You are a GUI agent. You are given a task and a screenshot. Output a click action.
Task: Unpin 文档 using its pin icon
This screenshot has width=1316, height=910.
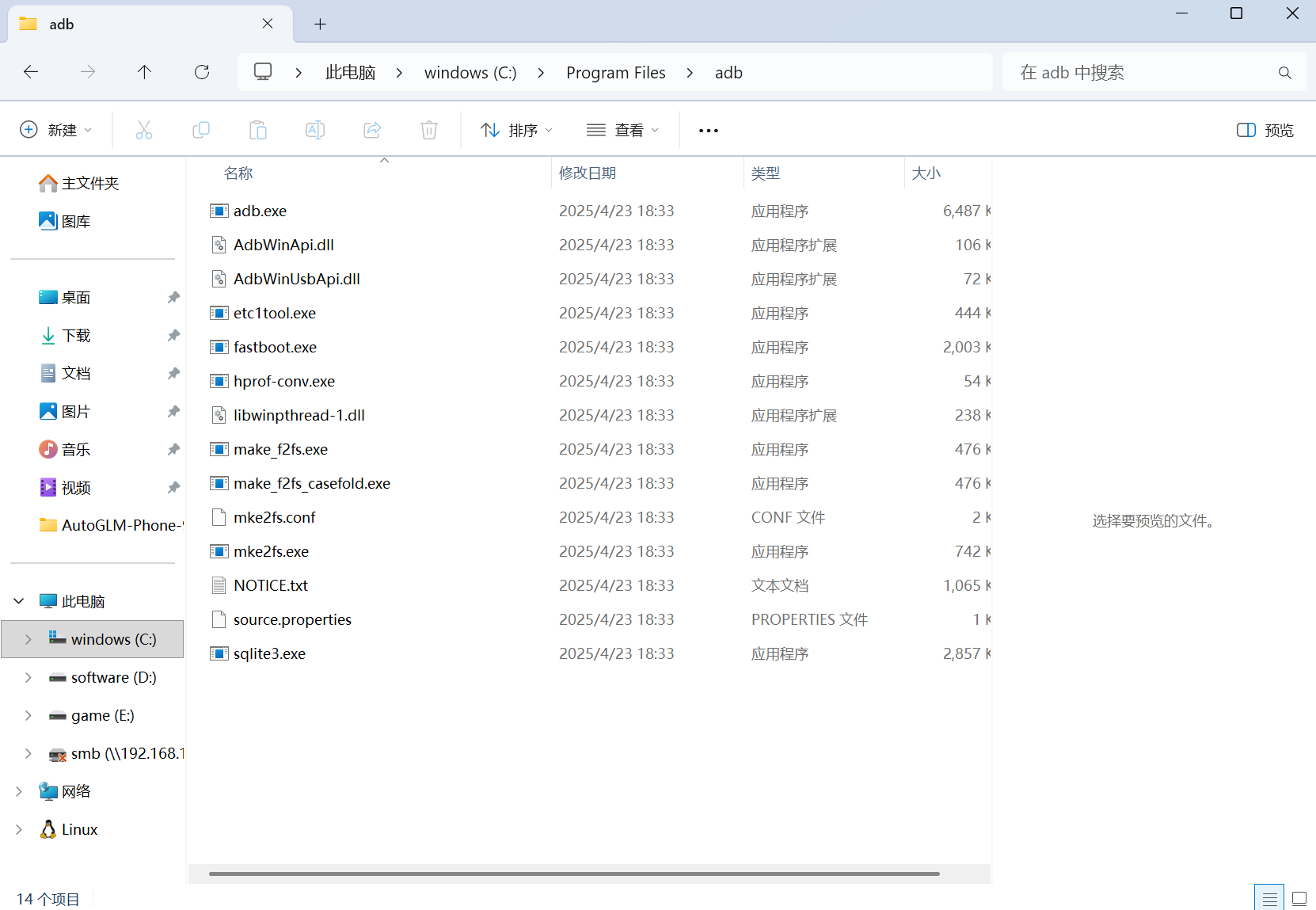click(x=173, y=373)
